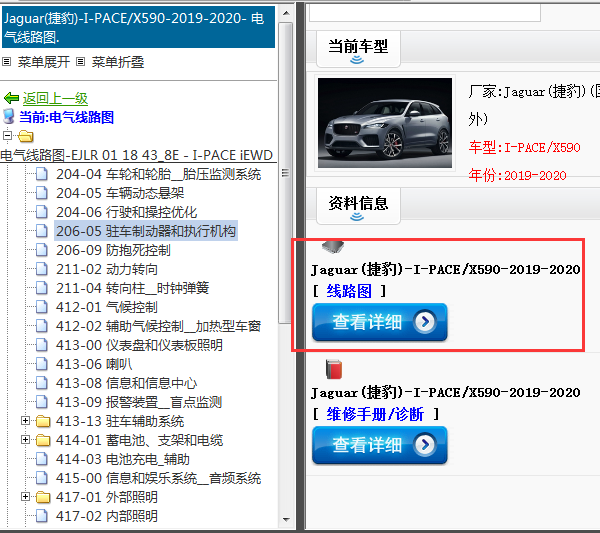Click the tree panel scrollbar thumb

(x=285, y=173)
